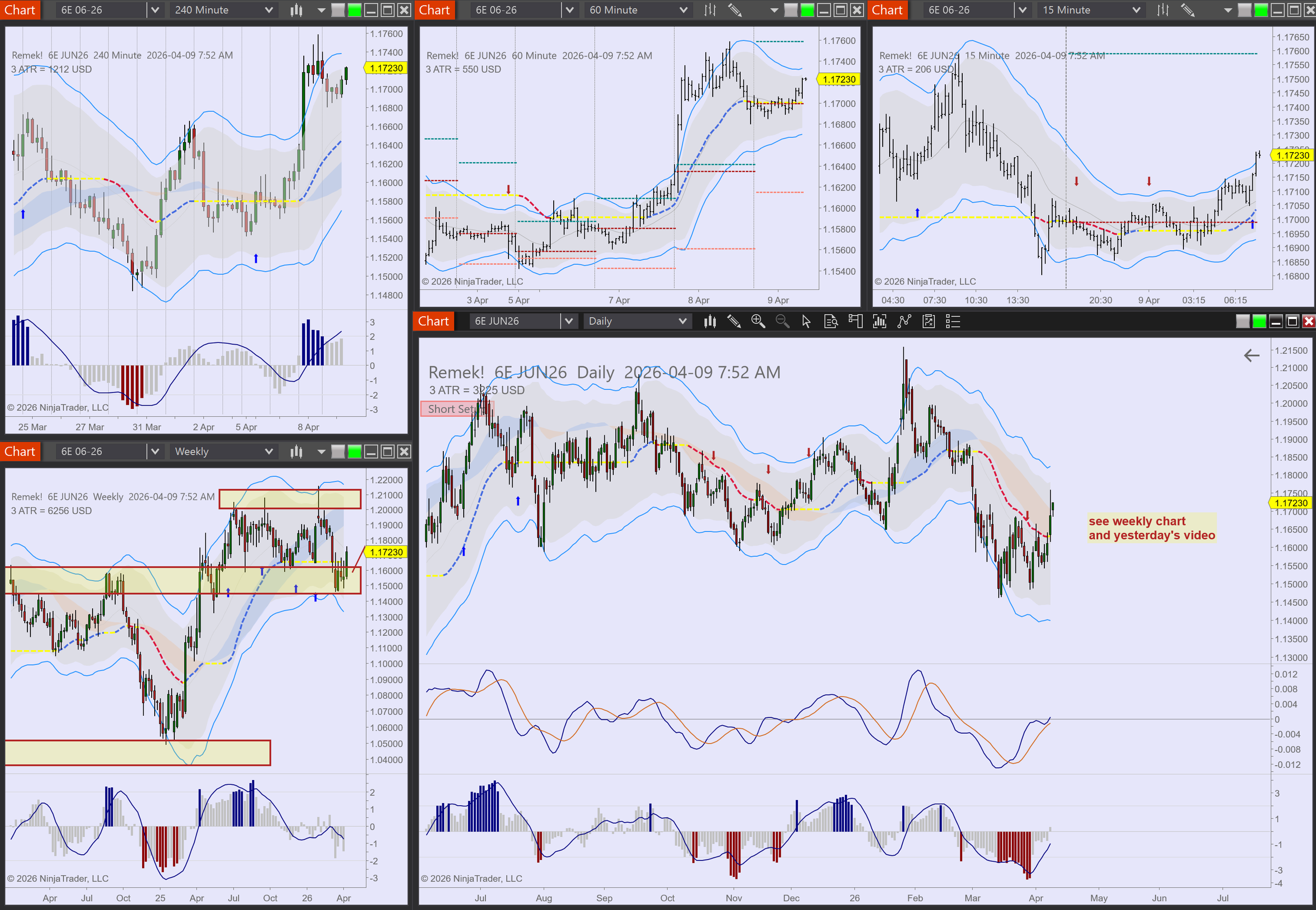Click Chart tab of 15 Minute window
Viewport: 1316px width, 910px height.
pyautogui.click(x=886, y=9)
